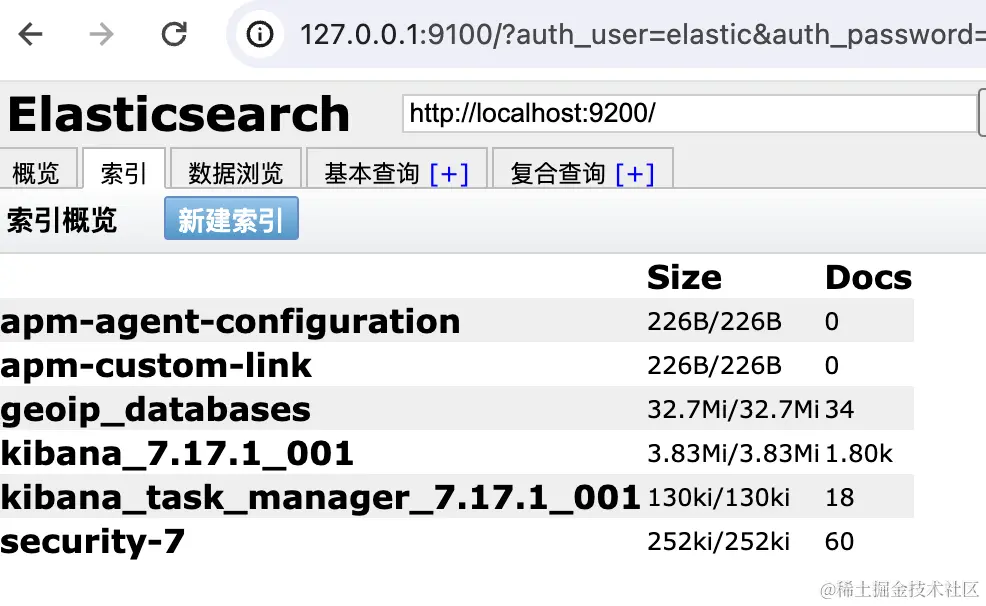986x606 pixels.
Task: Click the Docs column header
Action: (868, 278)
